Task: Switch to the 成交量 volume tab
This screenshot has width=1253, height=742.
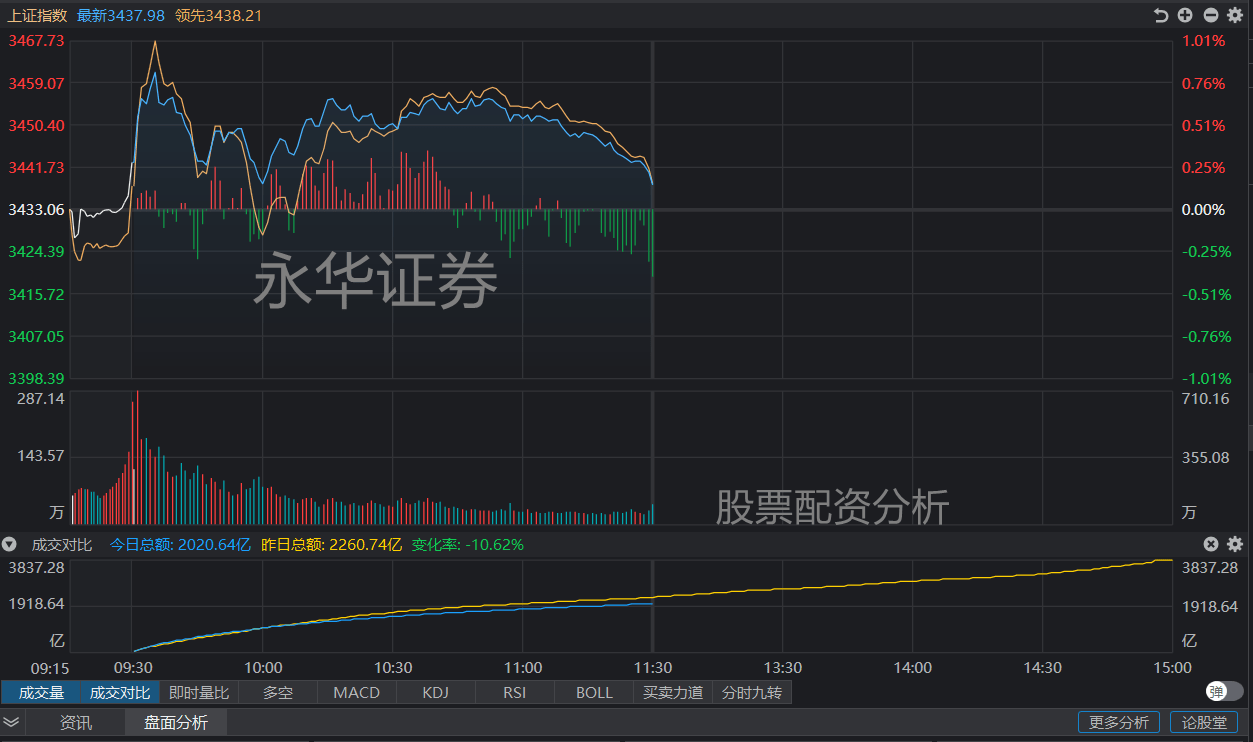Action: 42,692
